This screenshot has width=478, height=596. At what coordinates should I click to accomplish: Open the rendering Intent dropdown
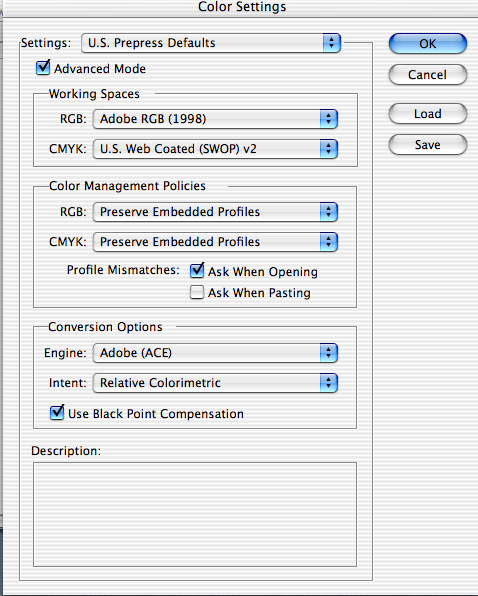pos(215,383)
